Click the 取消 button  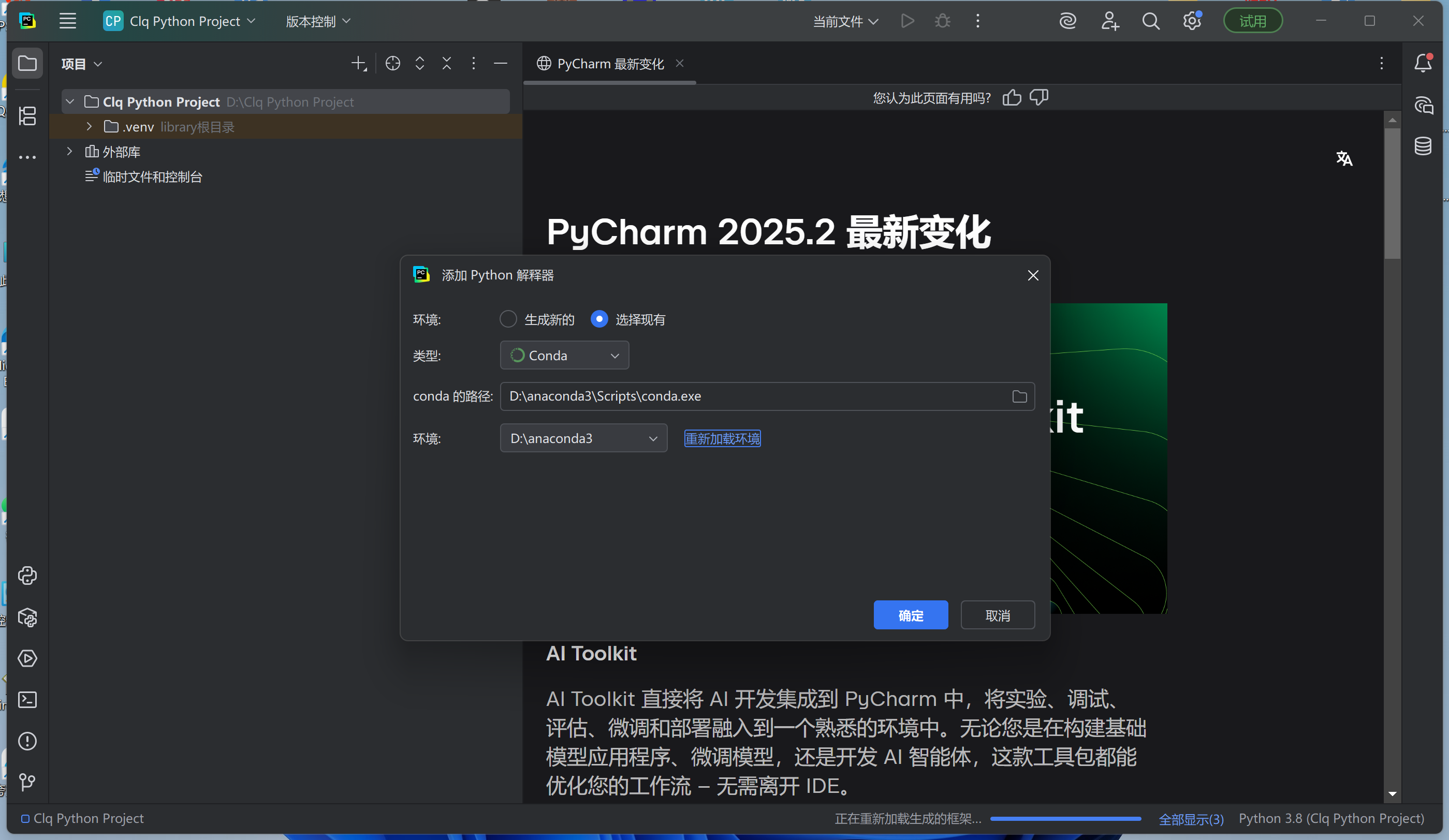998,615
